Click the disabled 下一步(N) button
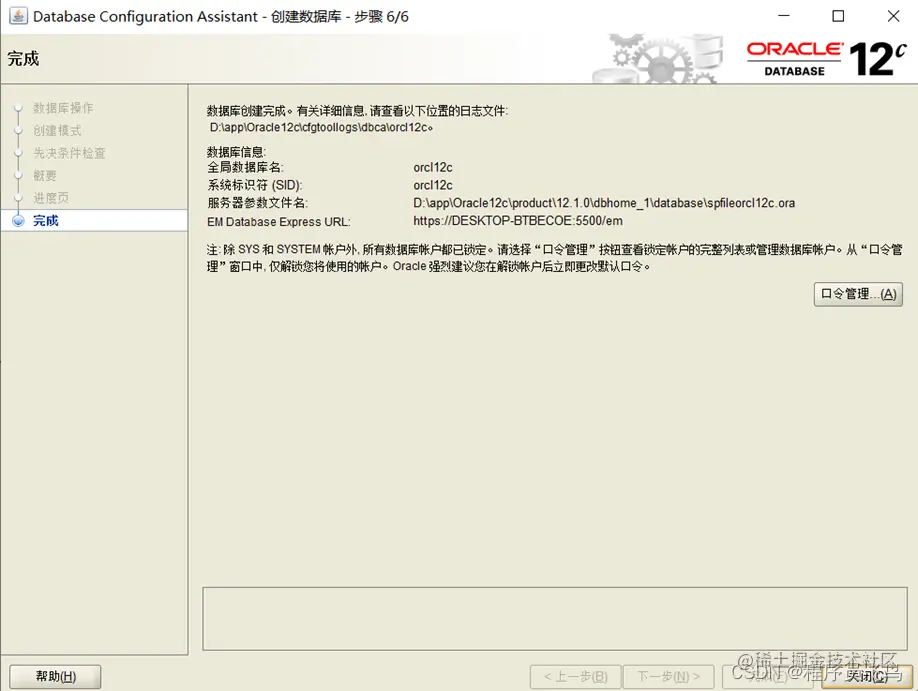 pyautogui.click(x=669, y=676)
